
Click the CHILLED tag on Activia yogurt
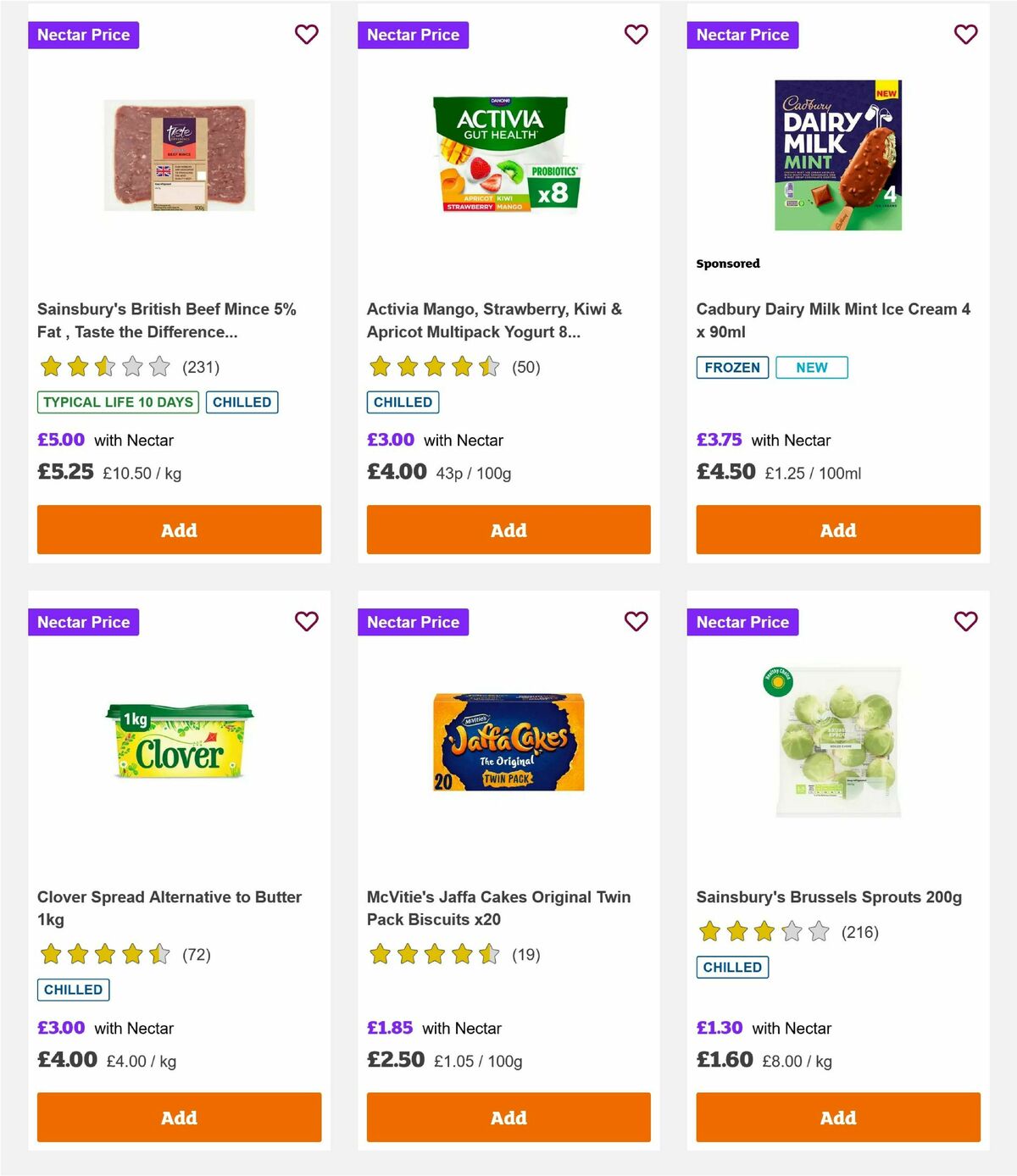(403, 402)
